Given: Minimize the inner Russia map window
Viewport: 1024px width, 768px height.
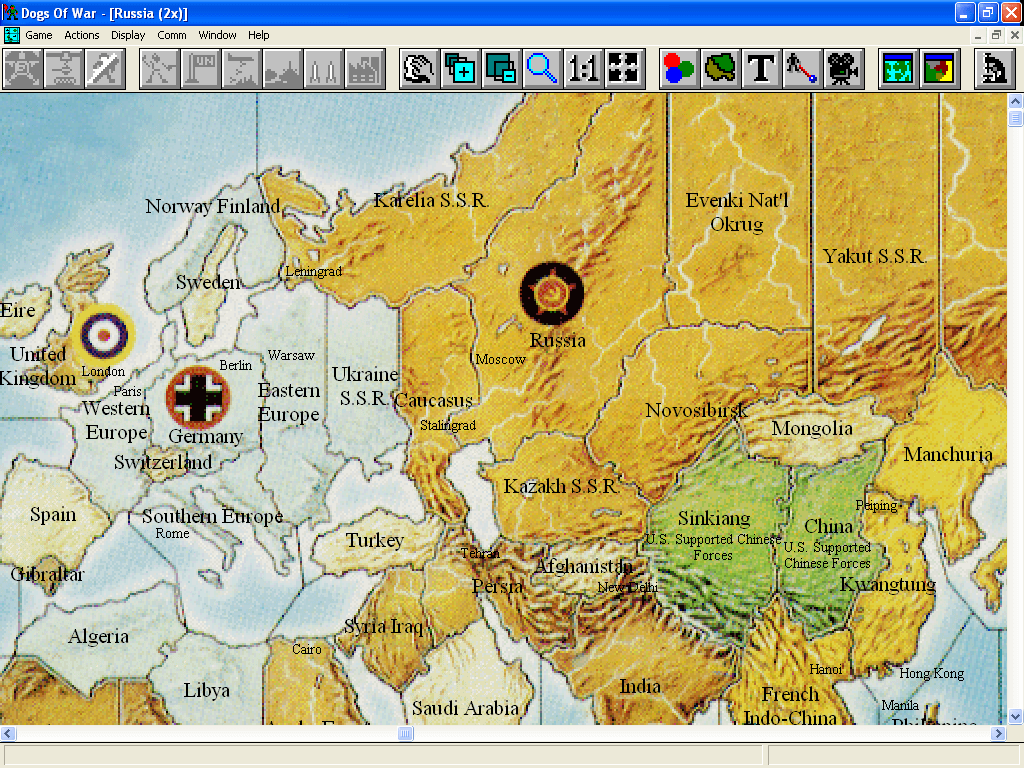Looking at the screenshot, I should (x=978, y=35).
